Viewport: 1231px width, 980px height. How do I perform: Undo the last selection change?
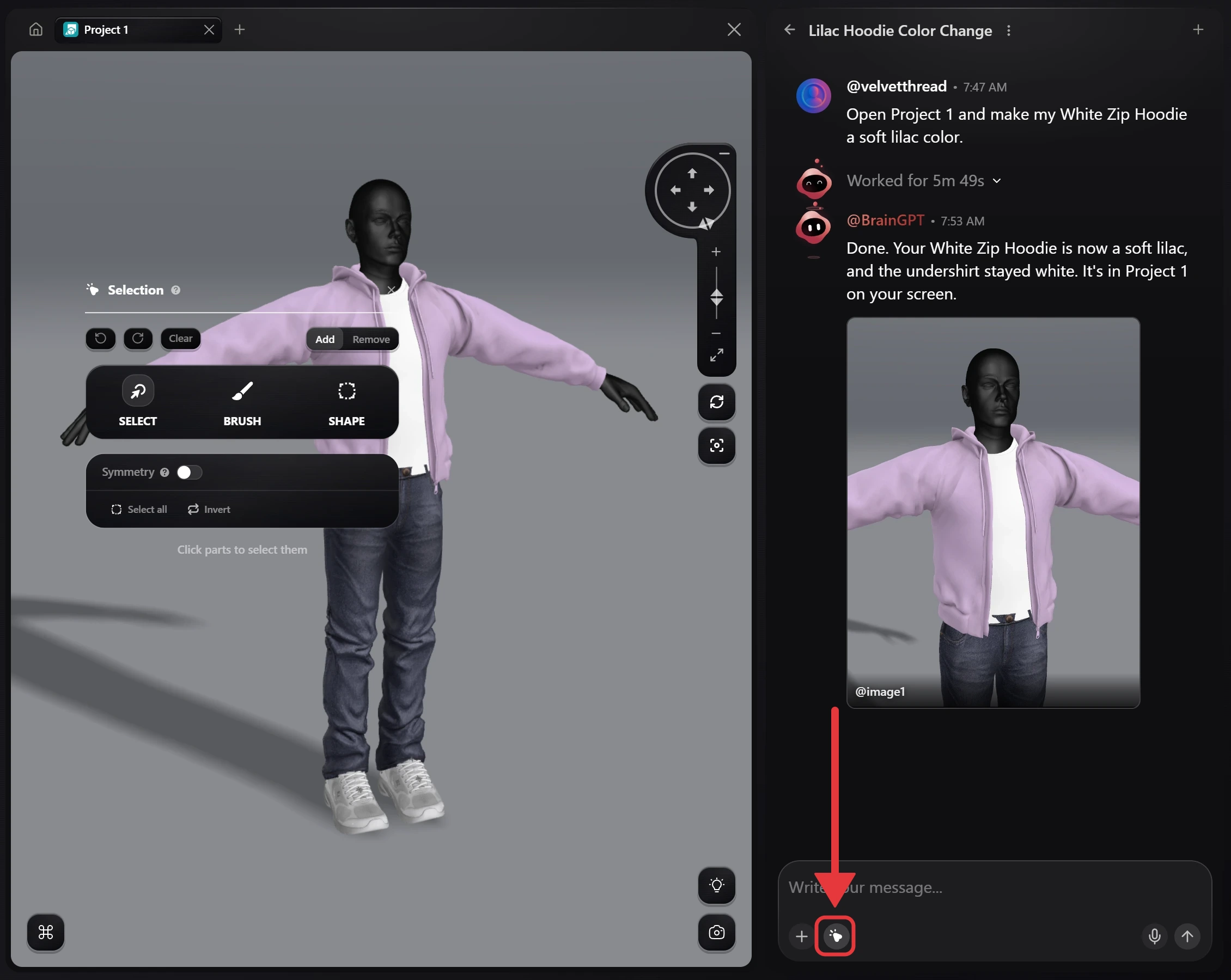coord(100,339)
